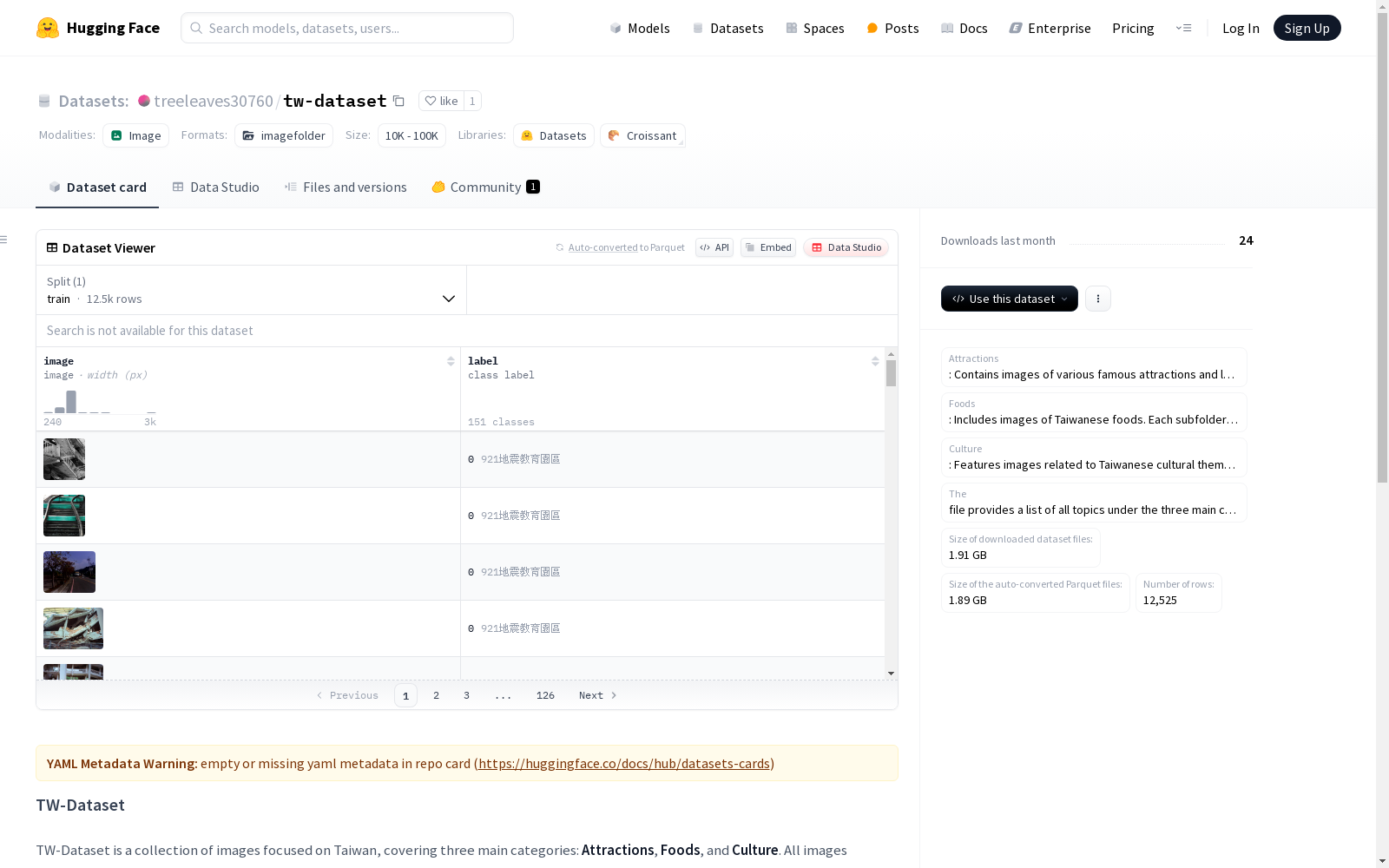The width and height of the screenshot is (1389, 868).
Task: Select the 10K - 100K size tag
Action: click(x=411, y=135)
